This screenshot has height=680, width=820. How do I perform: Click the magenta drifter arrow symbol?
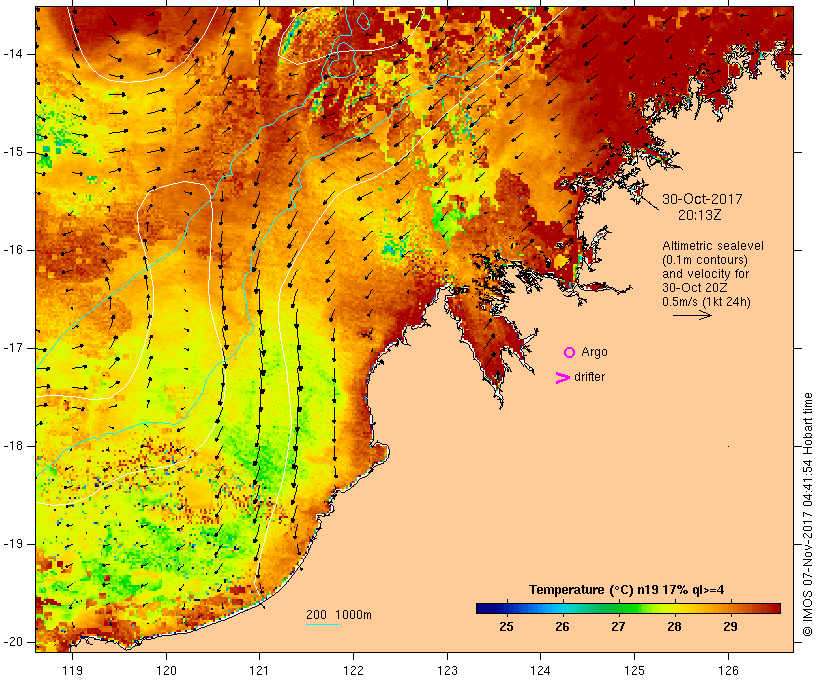tap(563, 378)
